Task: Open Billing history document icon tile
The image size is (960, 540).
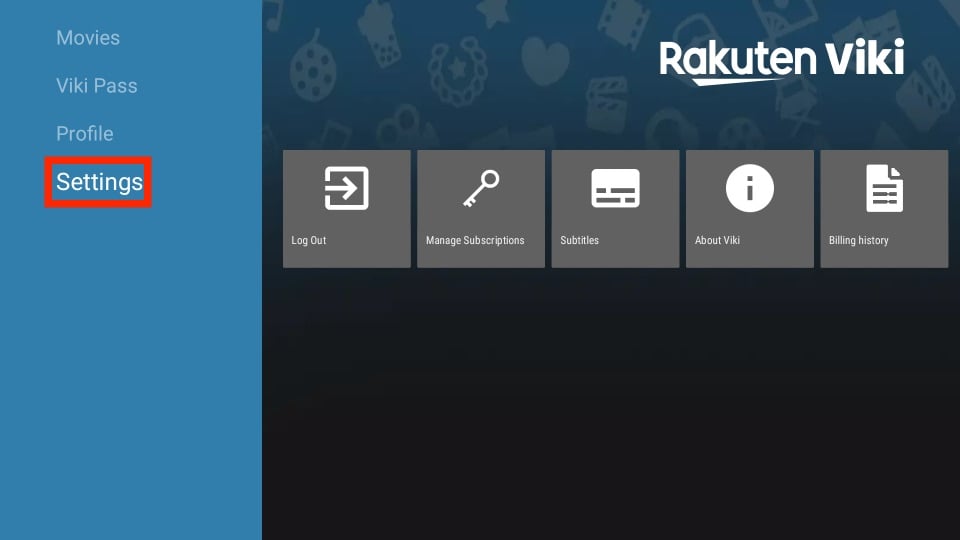Action: pos(884,209)
